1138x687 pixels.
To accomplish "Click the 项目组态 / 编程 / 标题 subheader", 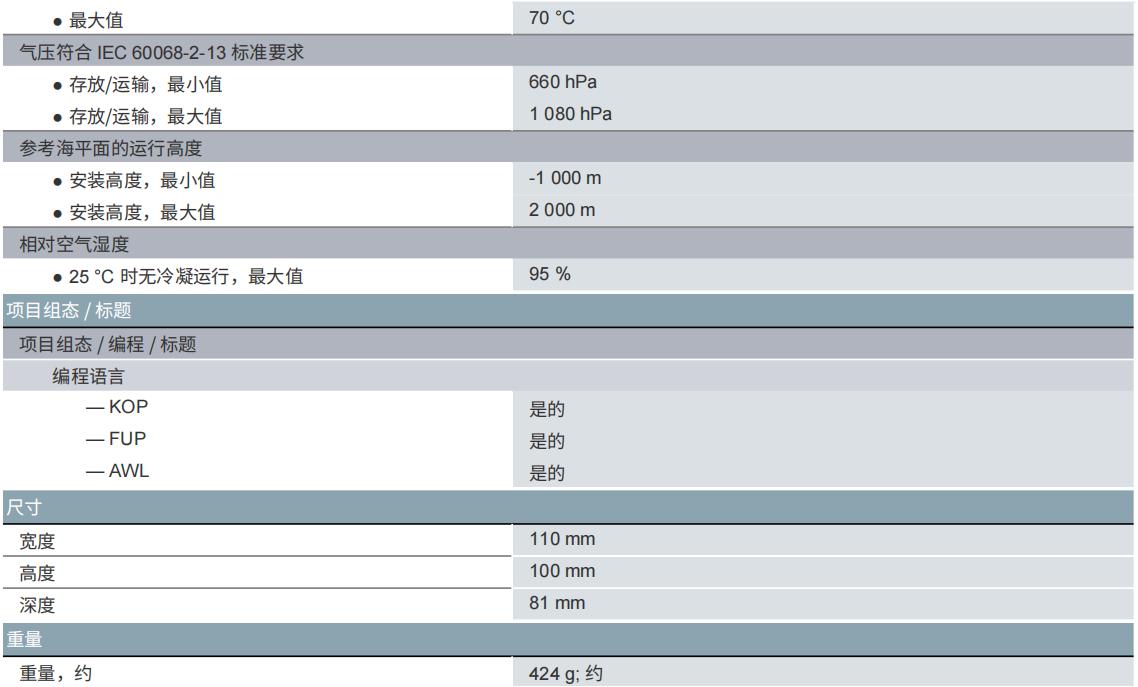I will [108, 345].
